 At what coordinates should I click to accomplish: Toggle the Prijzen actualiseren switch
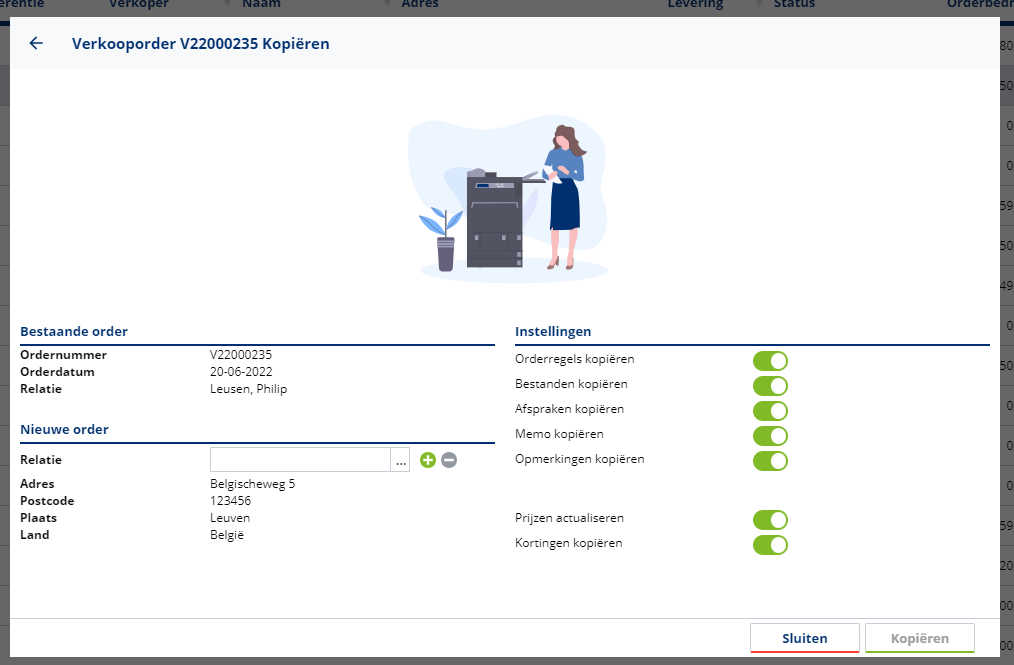[x=770, y=520]
